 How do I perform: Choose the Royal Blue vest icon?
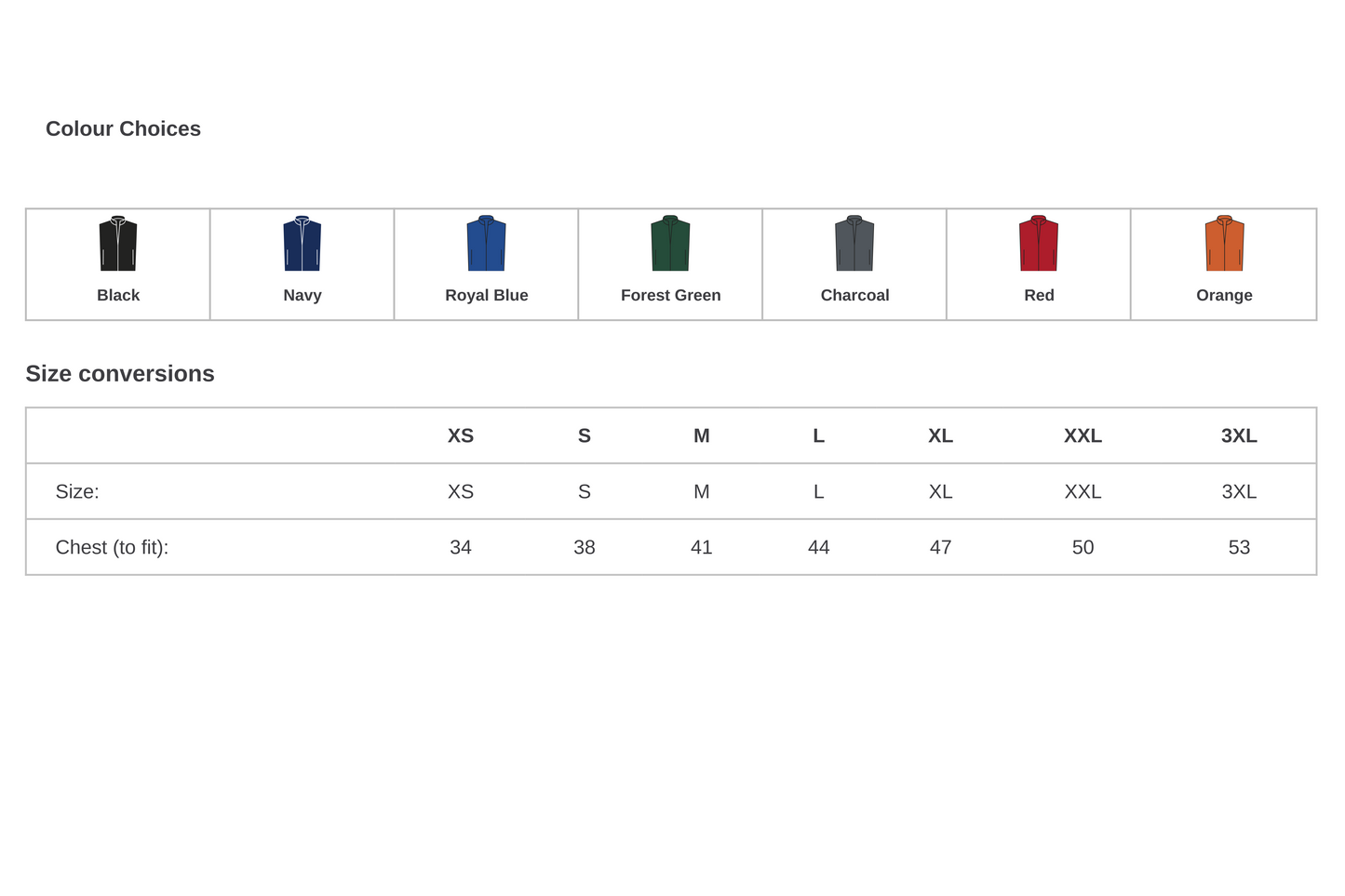486,244
